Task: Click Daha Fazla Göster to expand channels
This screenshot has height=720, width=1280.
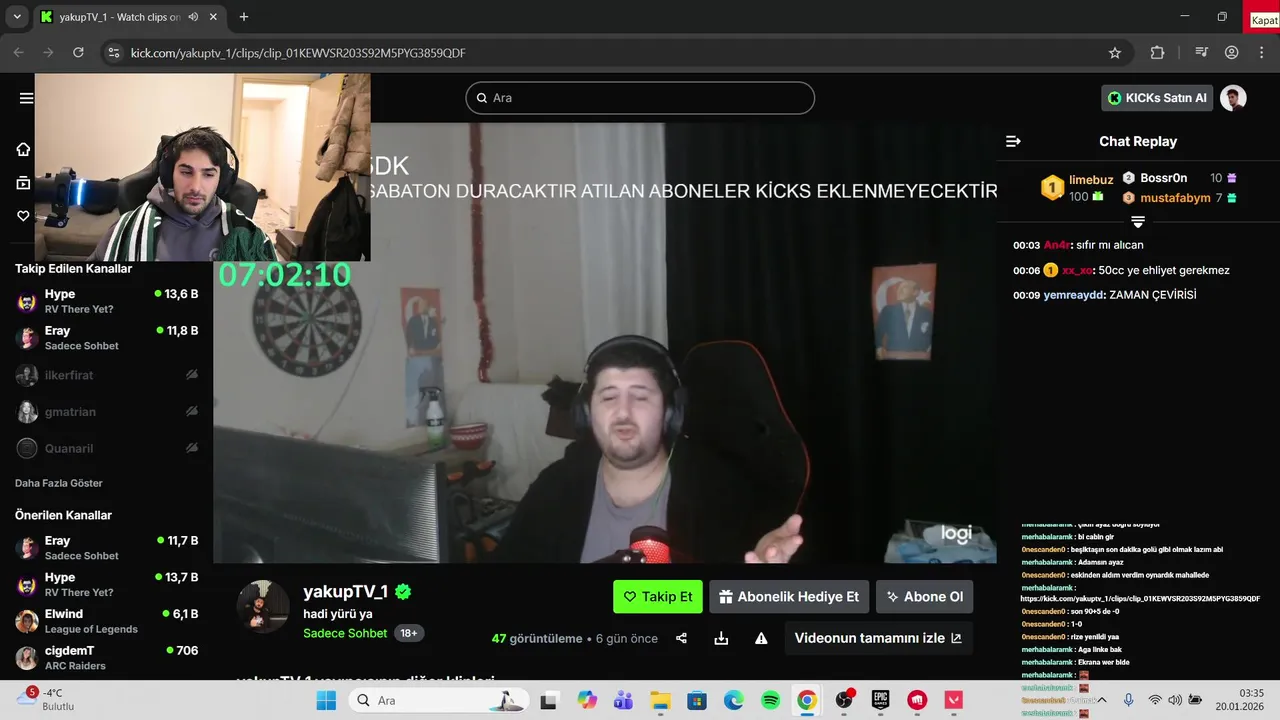Action: (x=59, y=483)
